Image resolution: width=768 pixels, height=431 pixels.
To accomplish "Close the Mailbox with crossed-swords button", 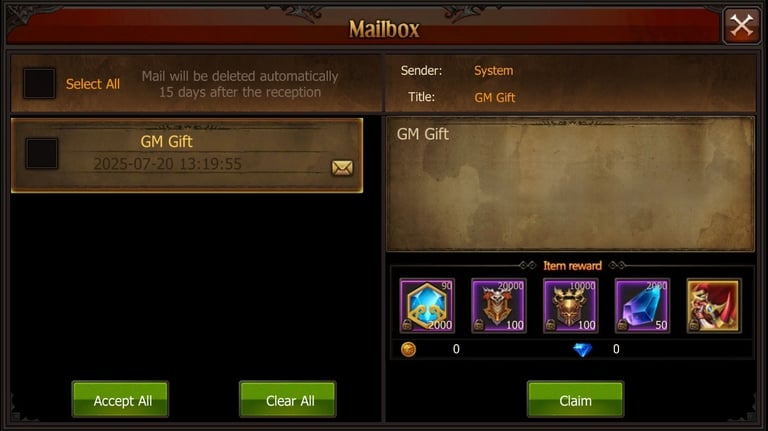I will pos(742,25).
